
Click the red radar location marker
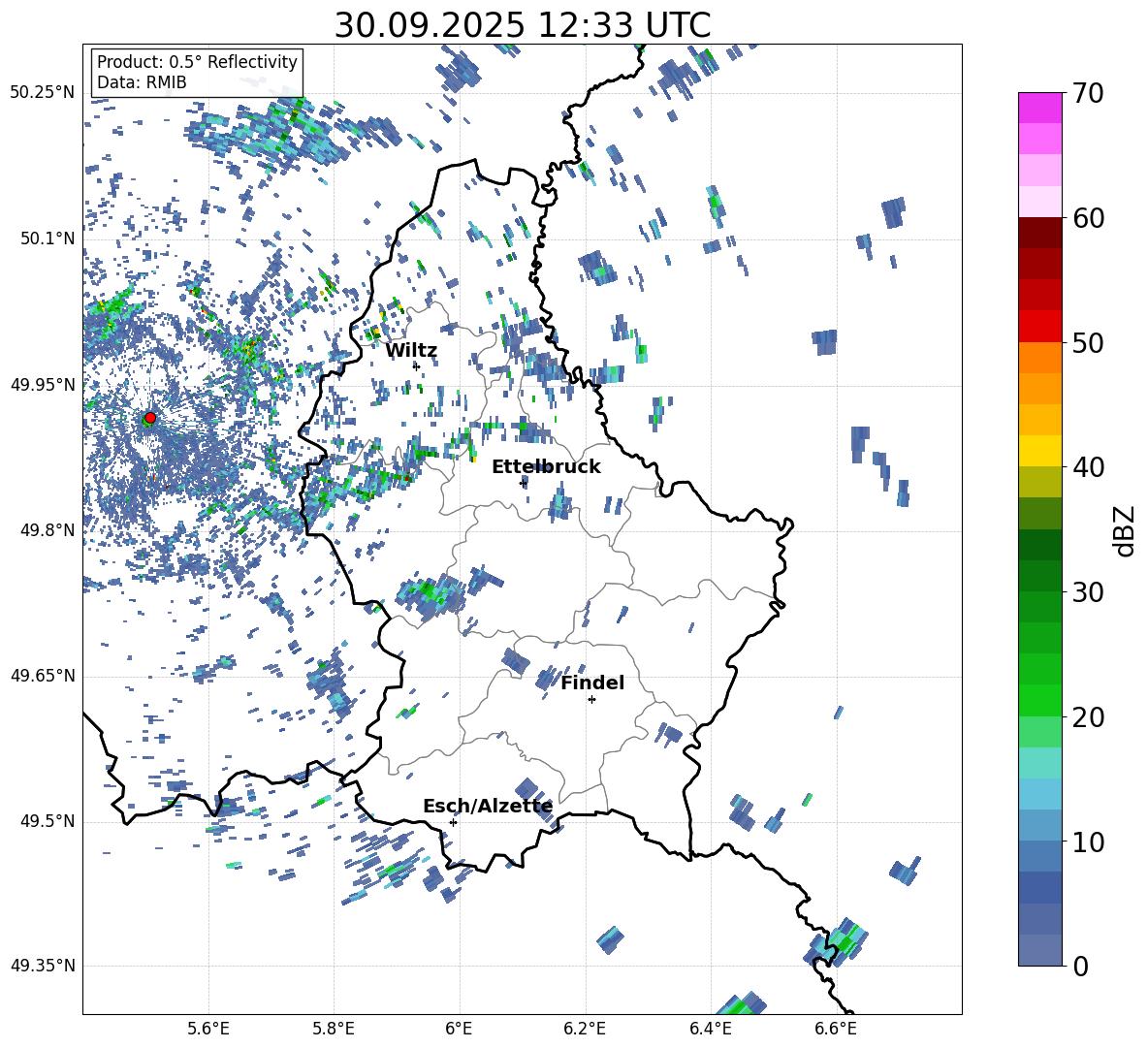150,418
